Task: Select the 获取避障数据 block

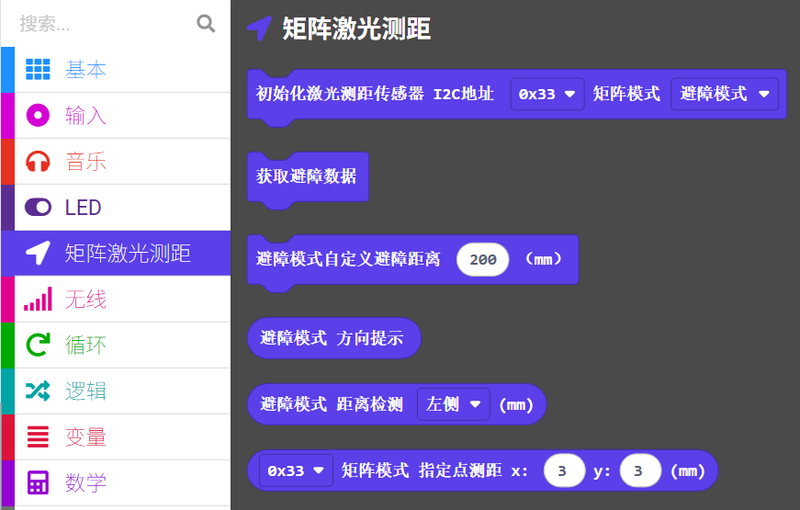Action: click(x=307, y=176)
